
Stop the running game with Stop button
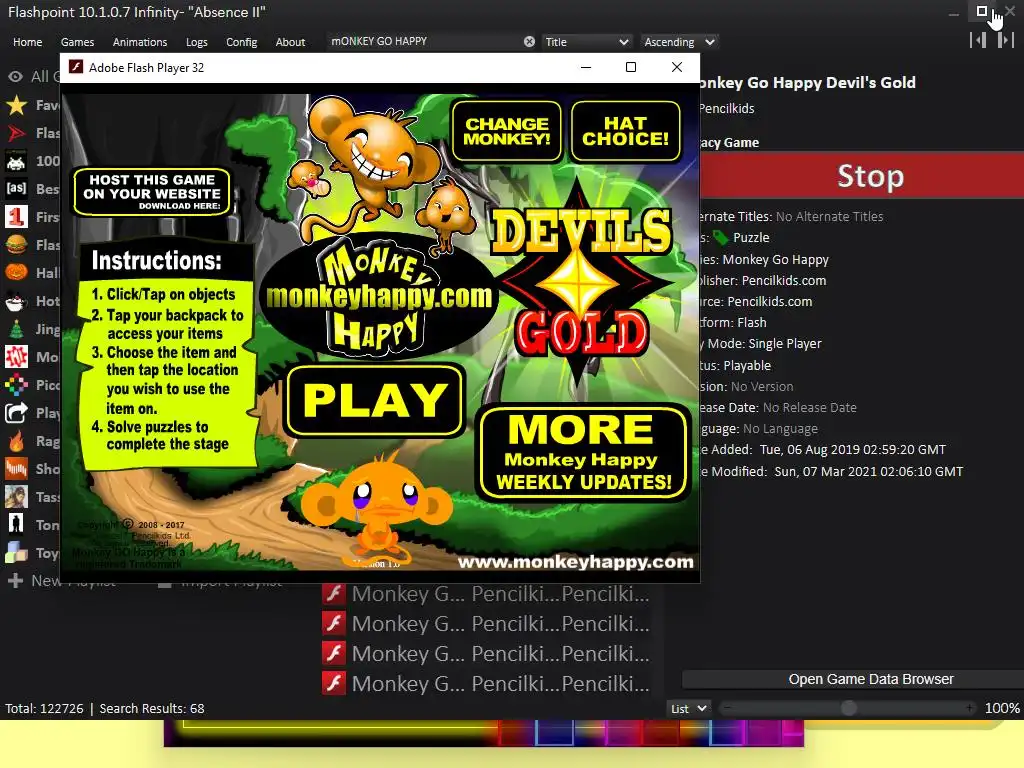tap(862, 176)
